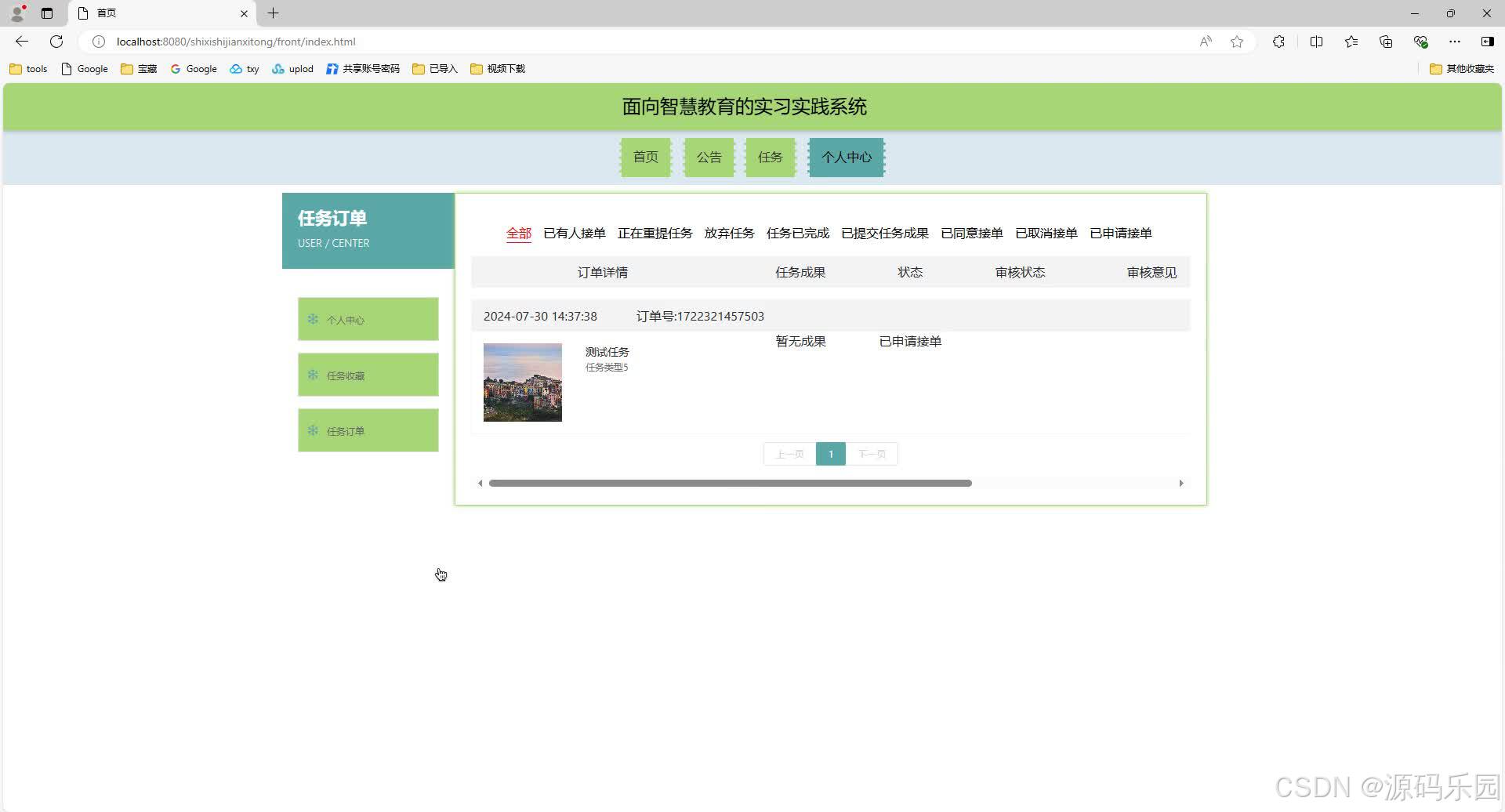
Task: Click the split screen icon in toolbar
Action: [x=1316, y=42]
